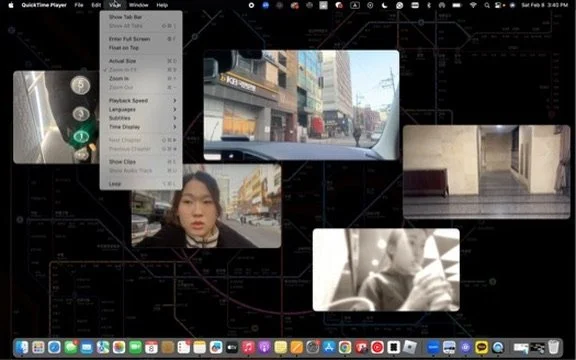Viewport: 576px width, 360px height.
Task: Open KakaoTalk in the Dock
Action: (482, 347)
